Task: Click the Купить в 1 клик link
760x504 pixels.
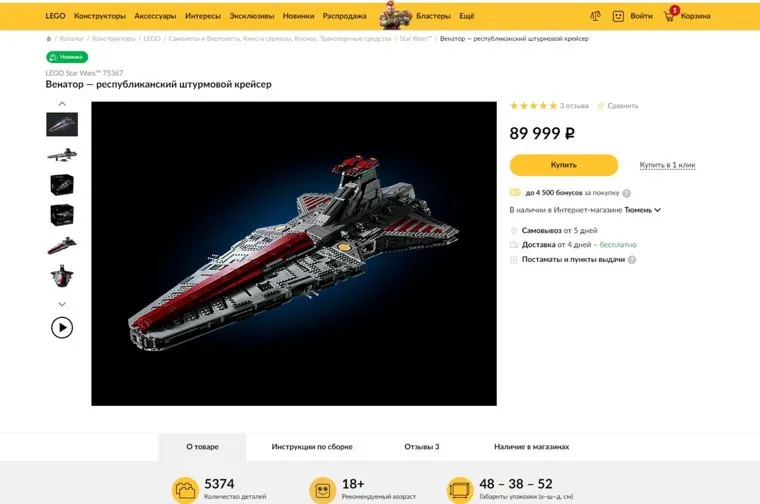Action: point(667,165)
